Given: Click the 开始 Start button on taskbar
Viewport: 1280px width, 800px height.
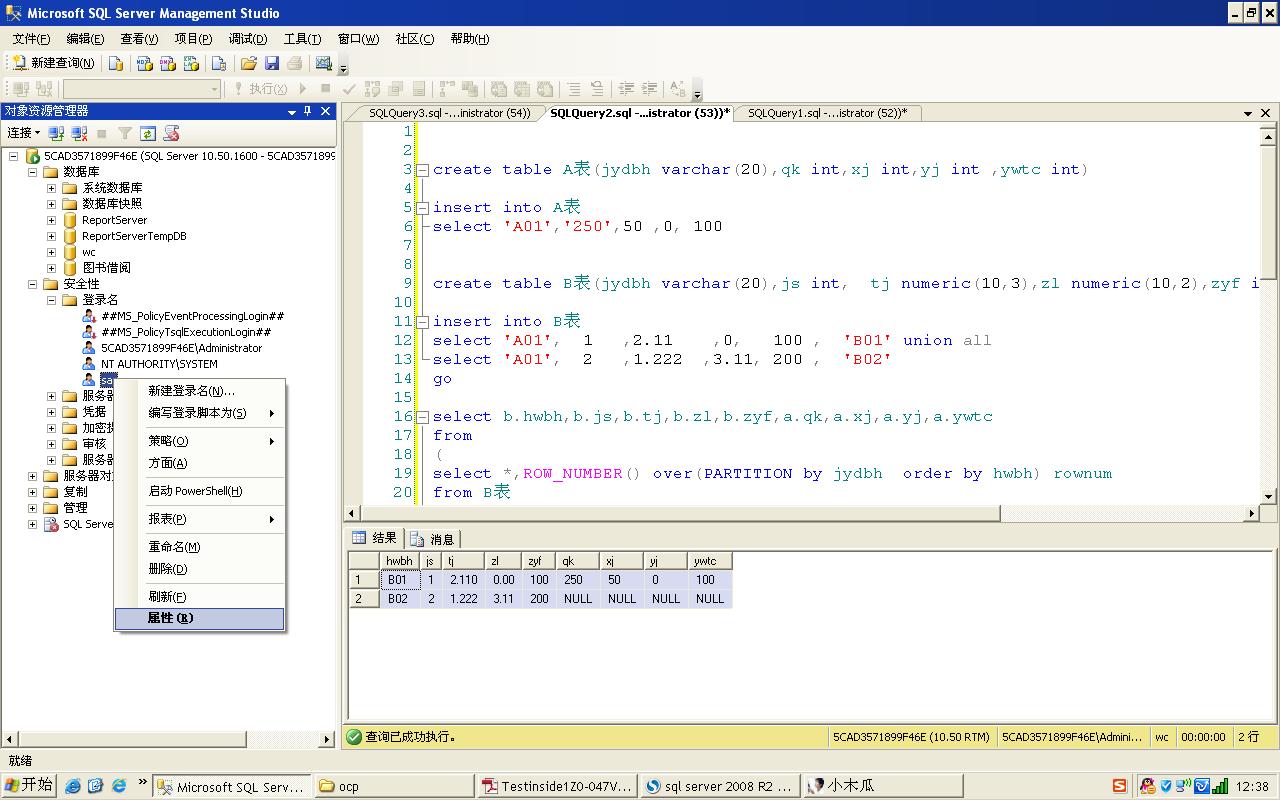Looking at the screenshot, I should (29, 786).
